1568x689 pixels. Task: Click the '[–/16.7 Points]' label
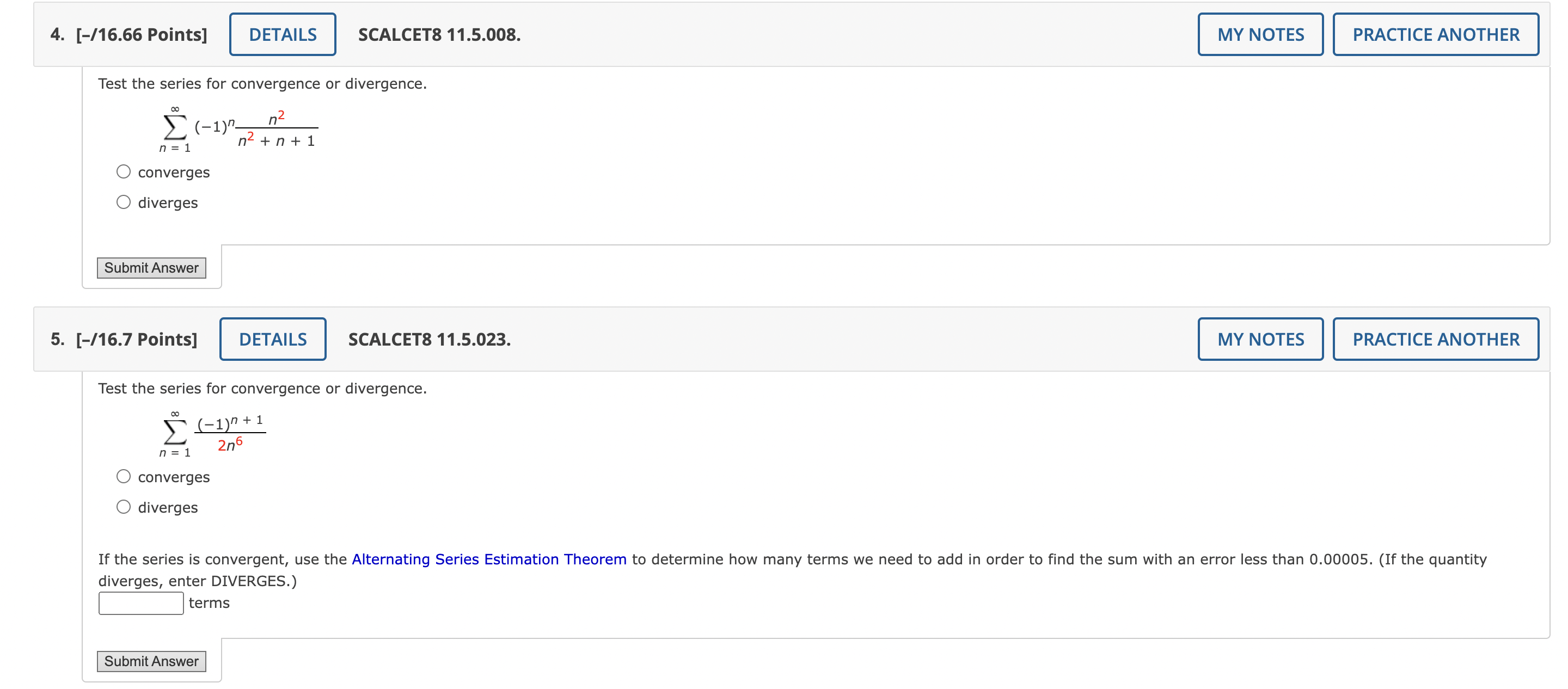[136, 340]
